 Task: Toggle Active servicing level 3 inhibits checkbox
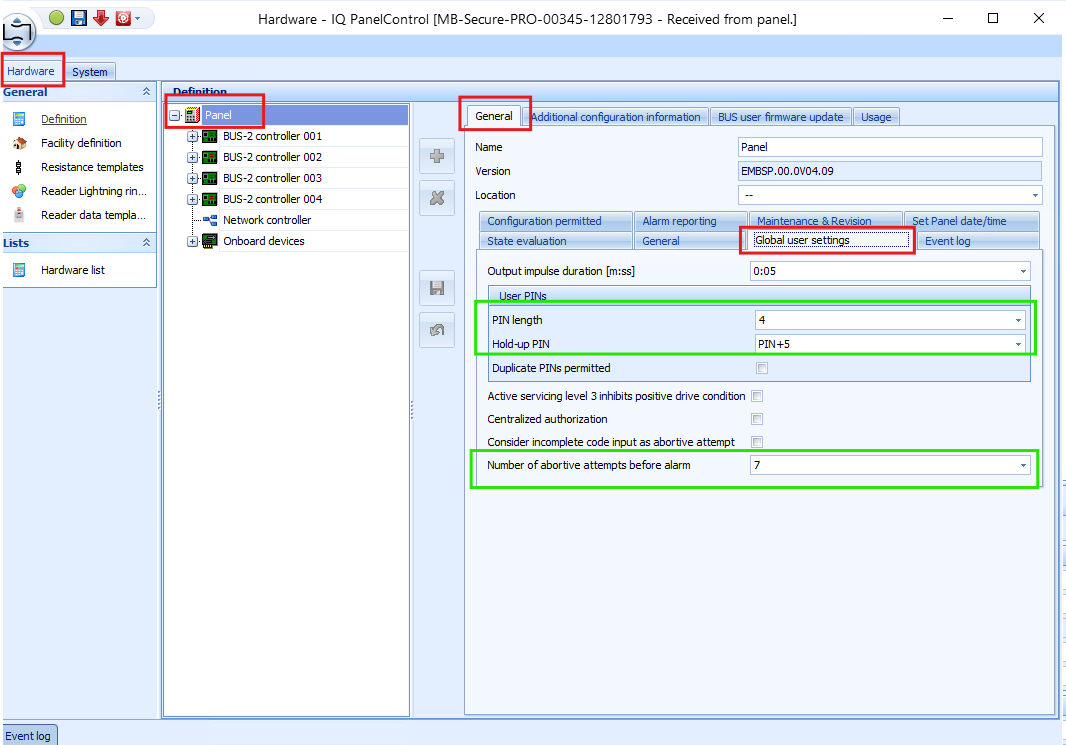pyautogui.click(x=757, y=396)
